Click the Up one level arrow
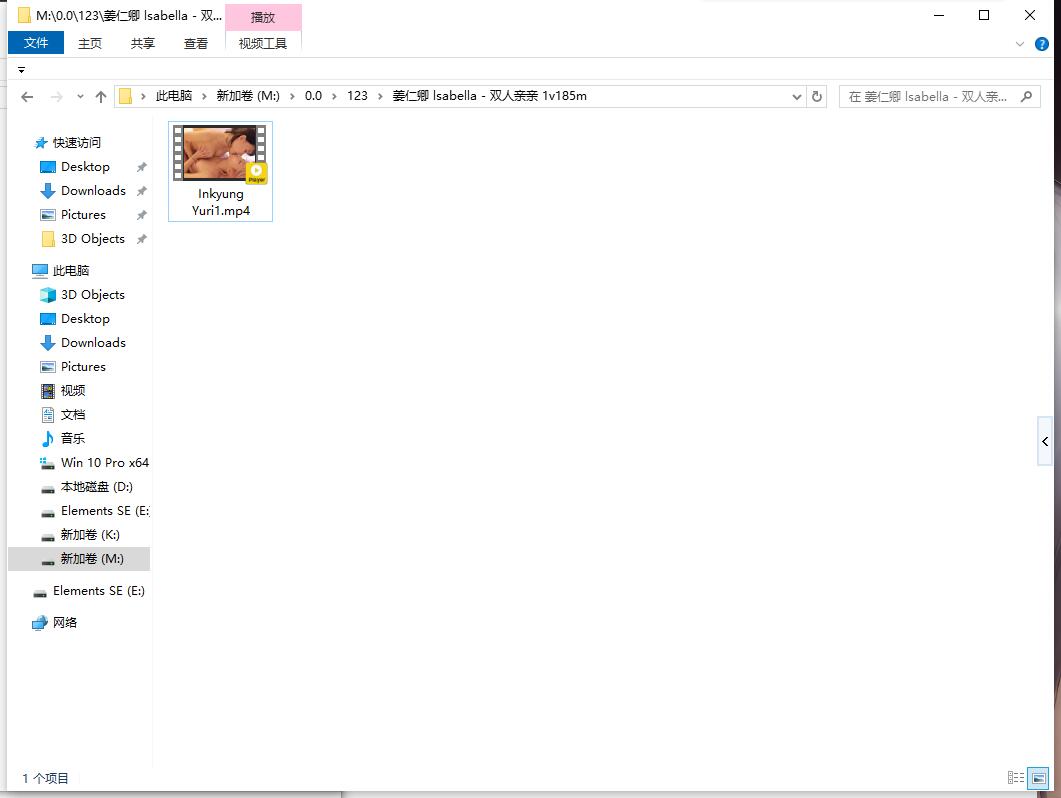 100,97
